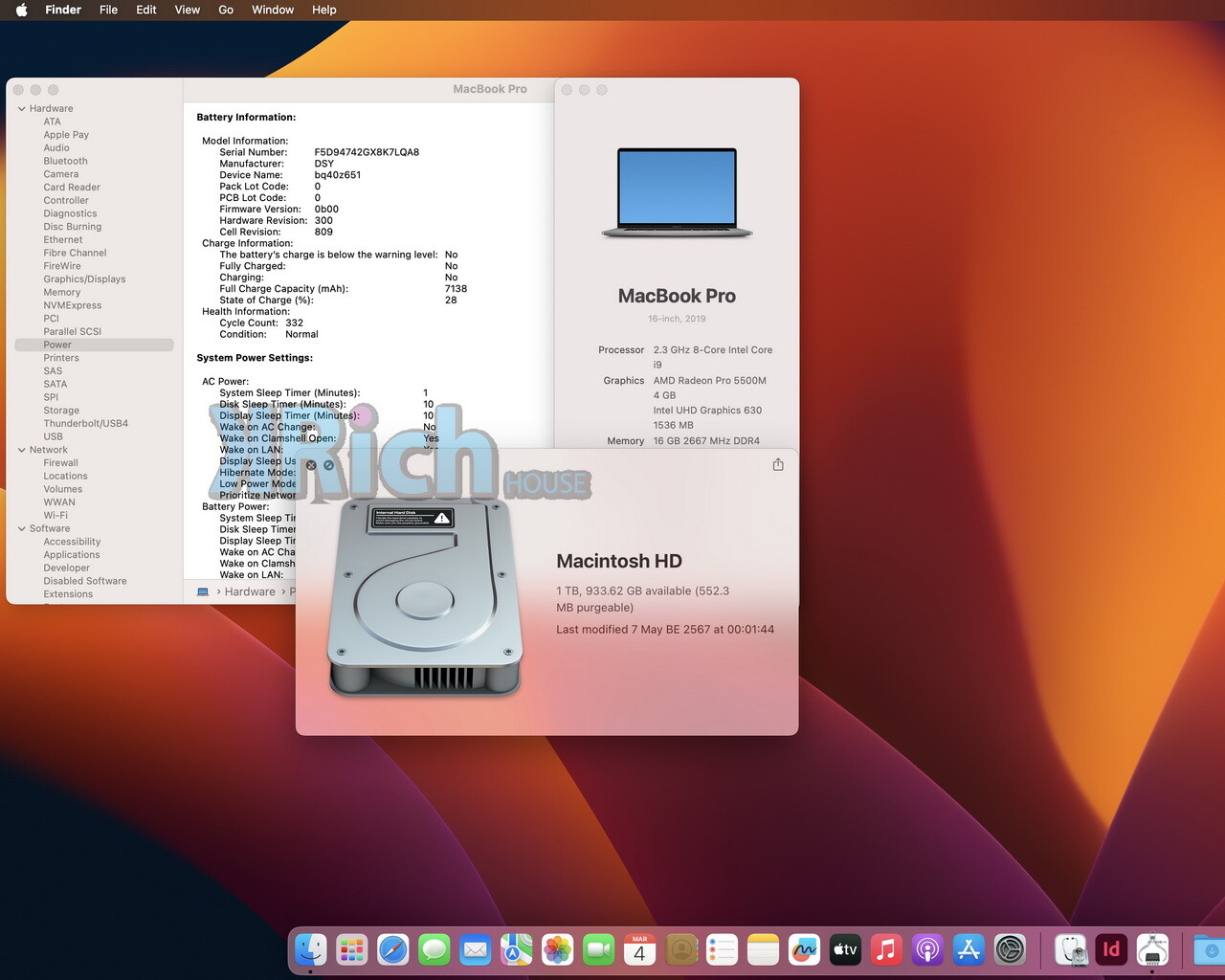The width and height of the screenshot is (1225, 980).
Task: Open Music app in the Dock
Action: coord(886,949)
